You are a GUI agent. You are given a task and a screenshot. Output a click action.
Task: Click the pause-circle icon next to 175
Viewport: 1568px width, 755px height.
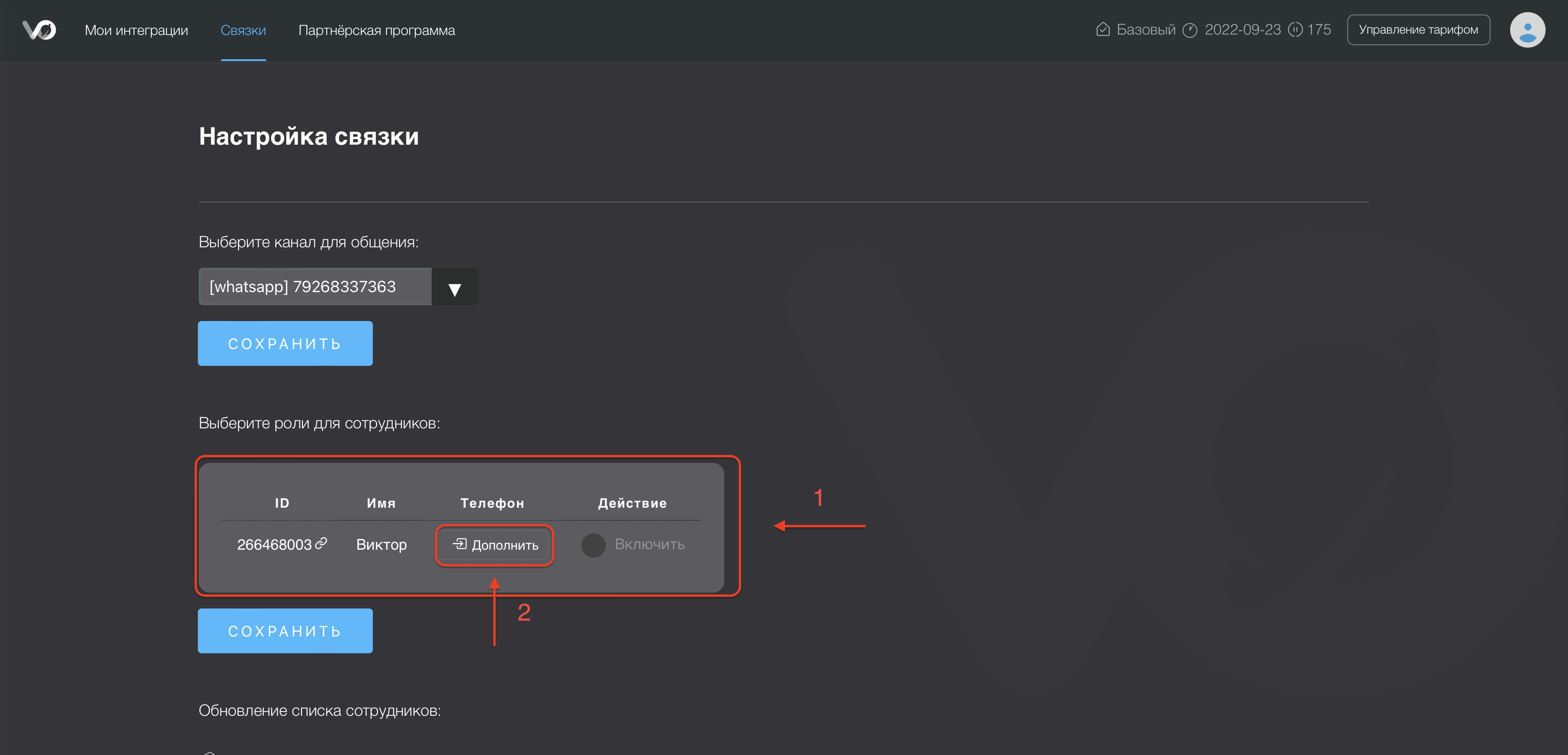click(x=1295, y=29)
